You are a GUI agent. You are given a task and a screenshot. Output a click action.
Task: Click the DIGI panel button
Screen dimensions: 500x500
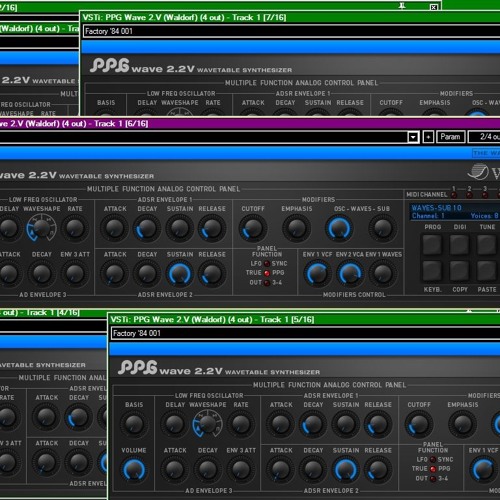[x=460, y=244]
